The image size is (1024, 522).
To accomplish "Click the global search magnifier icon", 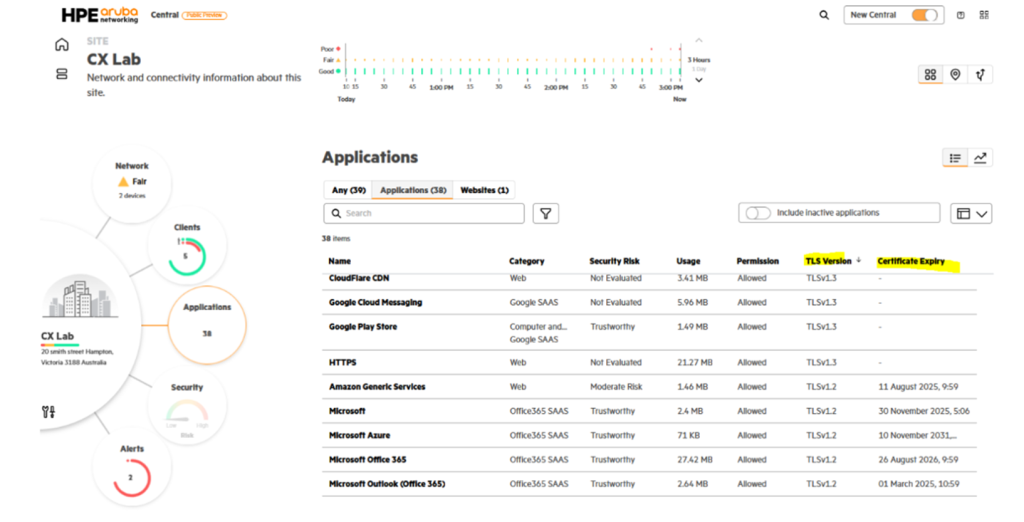I will [x=824, y=15].
